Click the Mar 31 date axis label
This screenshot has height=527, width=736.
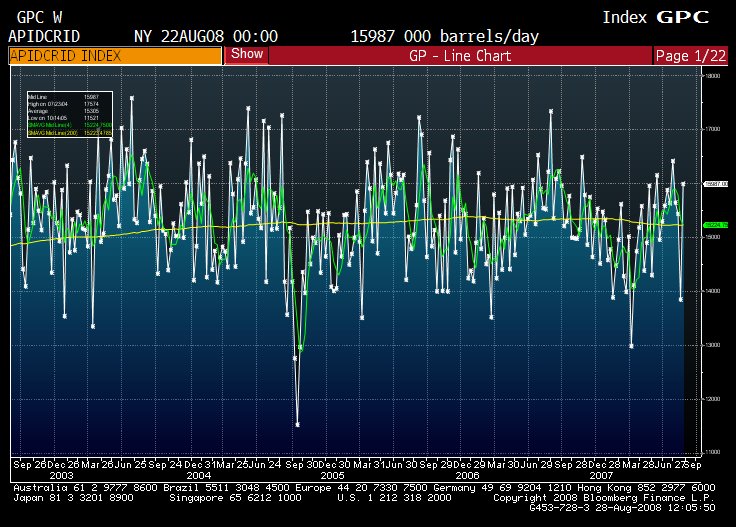point(369,465)
